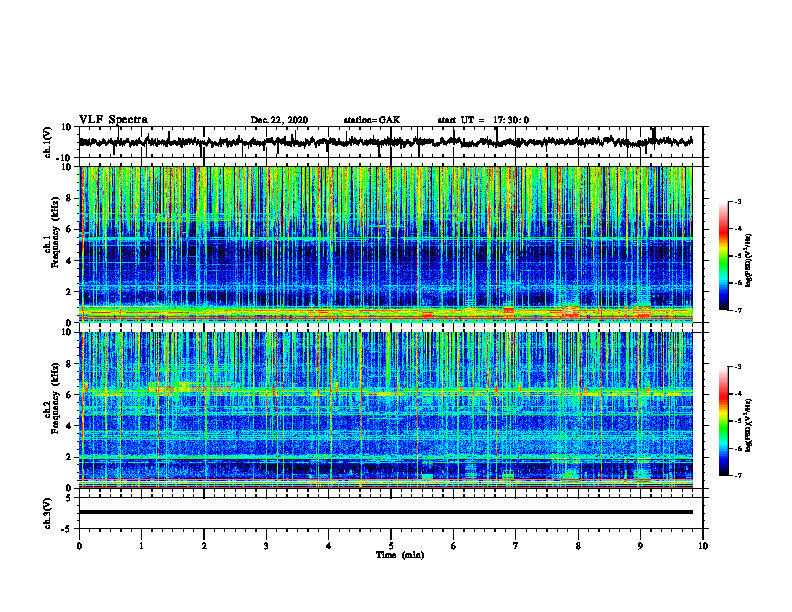
Task: Click the ch.1 color bar log(PSD) label
Action: tap(748, 261)
